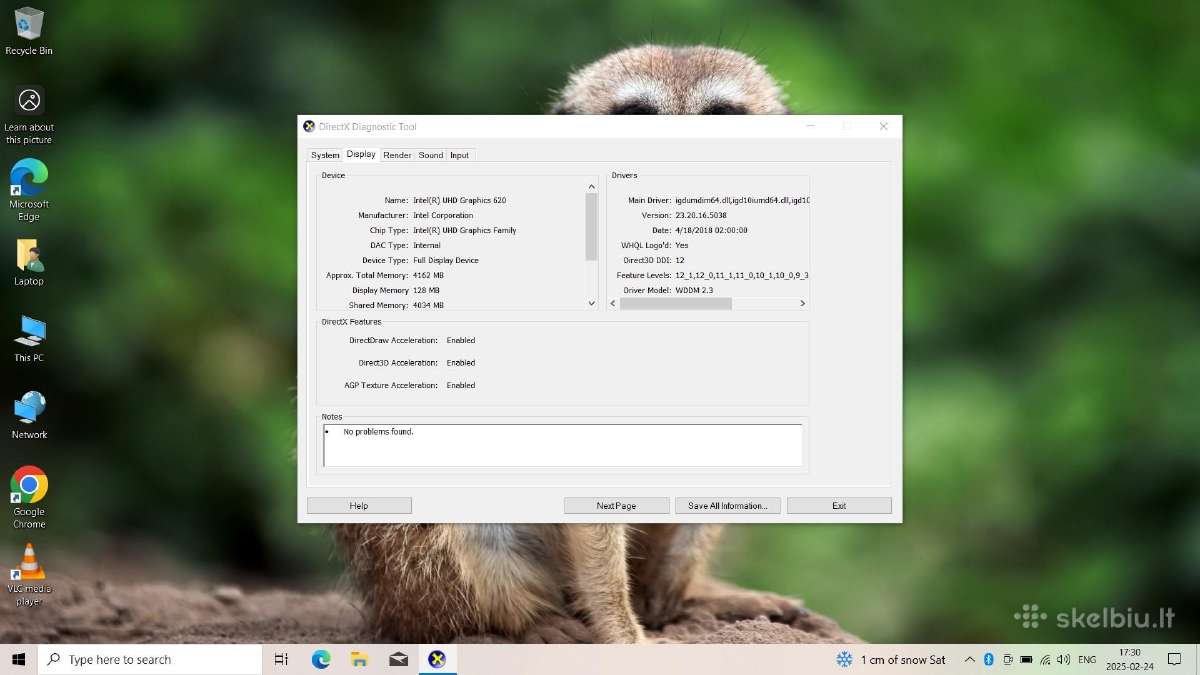Click Drivers list scroll left arrow
Screen dimensions: 1200x675
(614, 303)
